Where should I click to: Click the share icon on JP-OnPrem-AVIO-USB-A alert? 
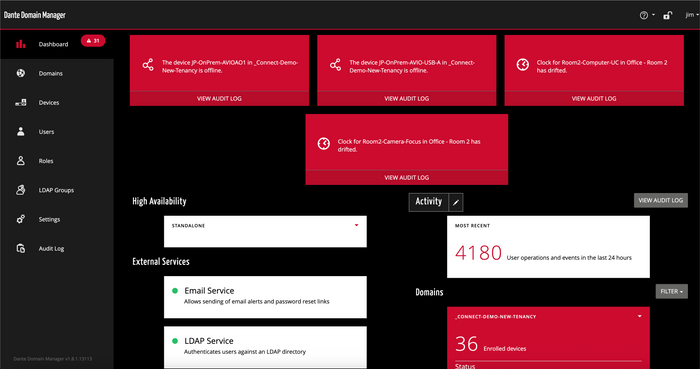[x=335, y=65]
